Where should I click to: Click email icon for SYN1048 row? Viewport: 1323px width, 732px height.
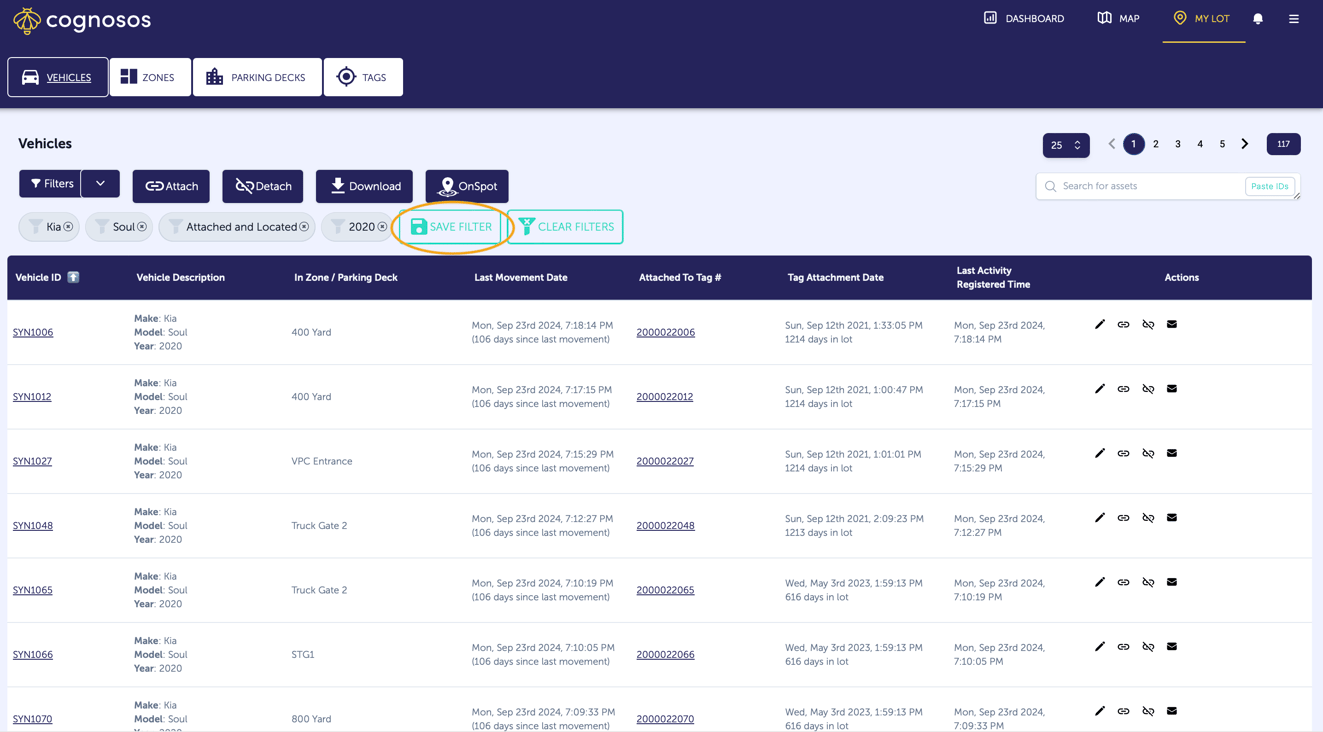tap(1172, 518)
